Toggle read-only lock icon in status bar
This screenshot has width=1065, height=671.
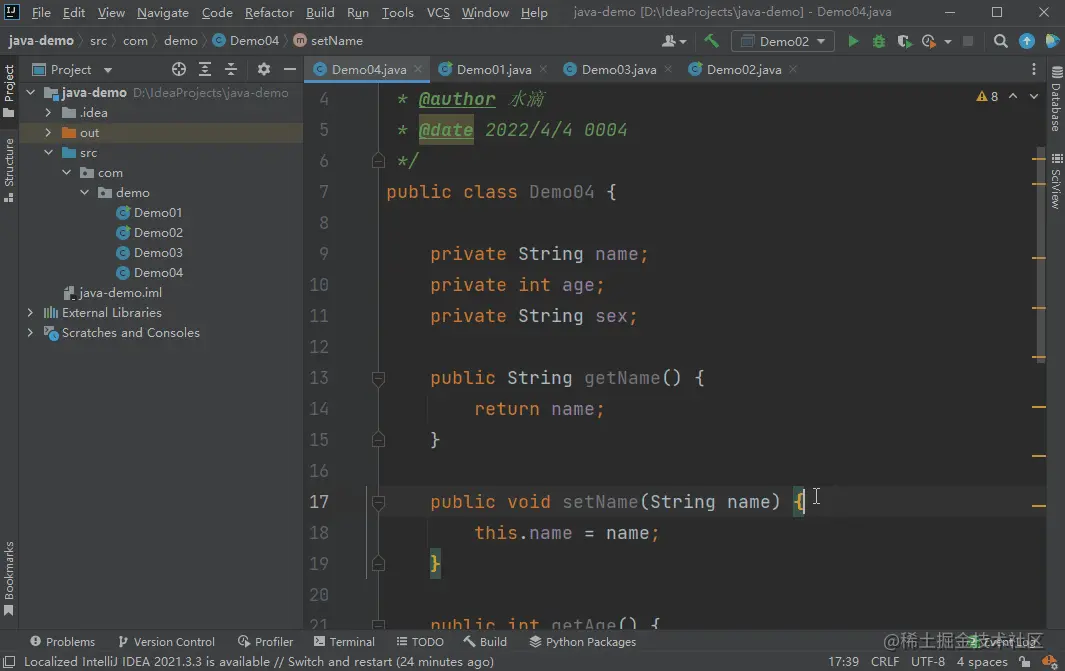click(1024, 661)
